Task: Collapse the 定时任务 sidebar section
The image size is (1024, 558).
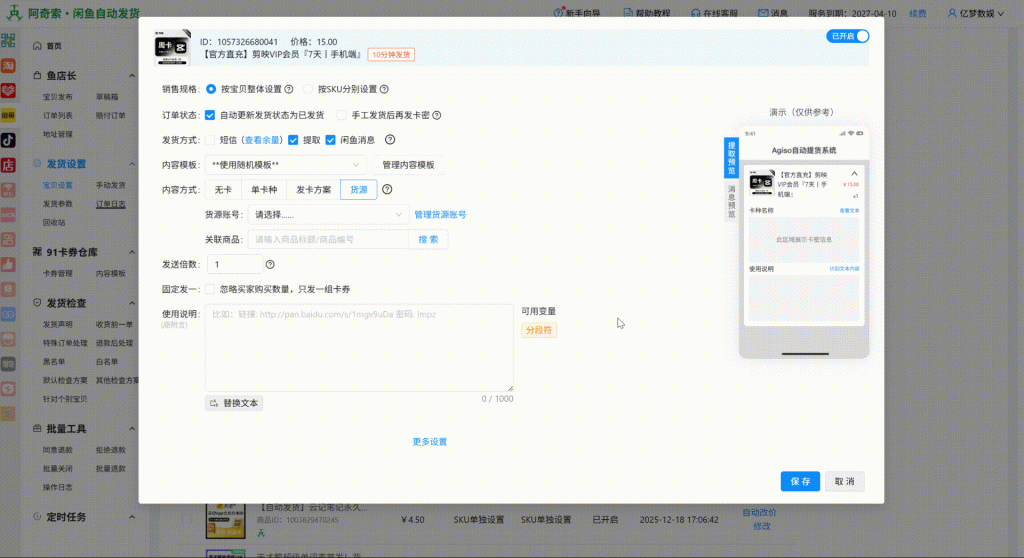Action: tap(132, 517)
